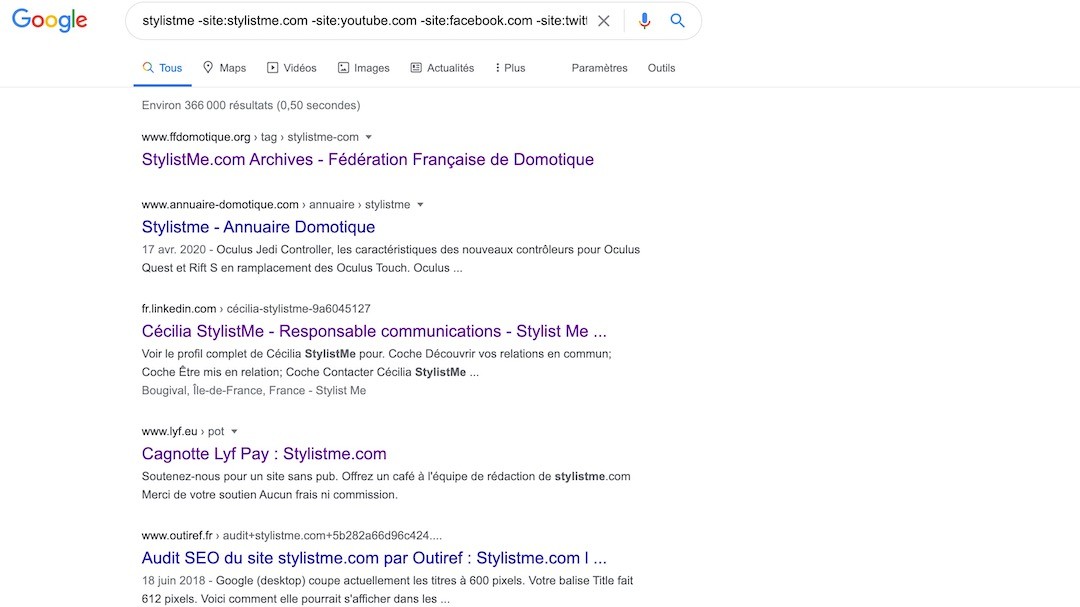Click snippet Voir le profil complet de Cécilia
Screen dimensions: 1080x607
377,362
